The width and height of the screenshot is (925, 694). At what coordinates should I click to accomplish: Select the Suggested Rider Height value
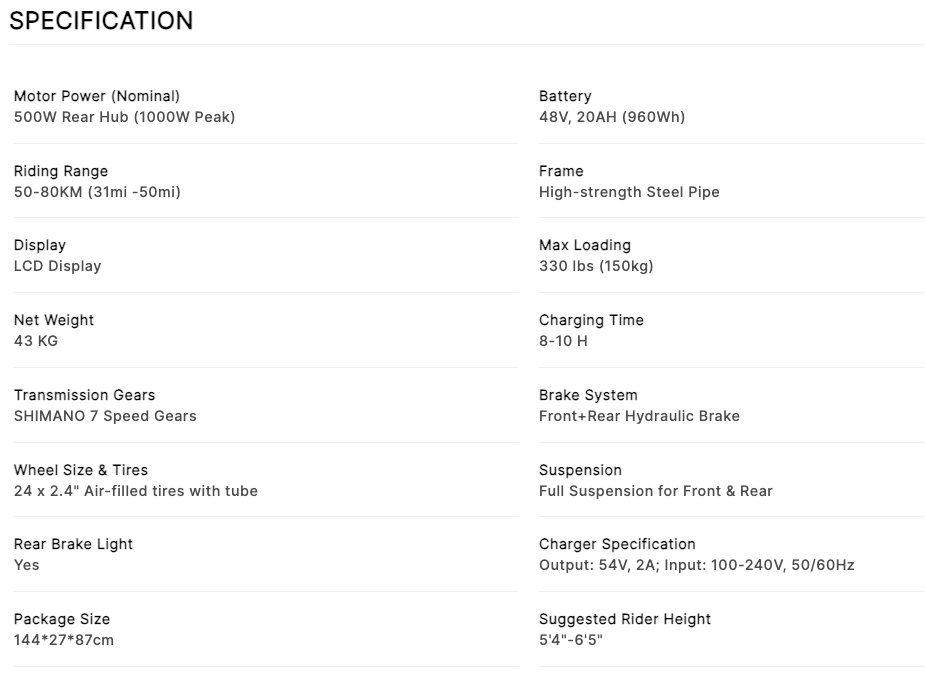pyautogui.click(x=570, y=640)
